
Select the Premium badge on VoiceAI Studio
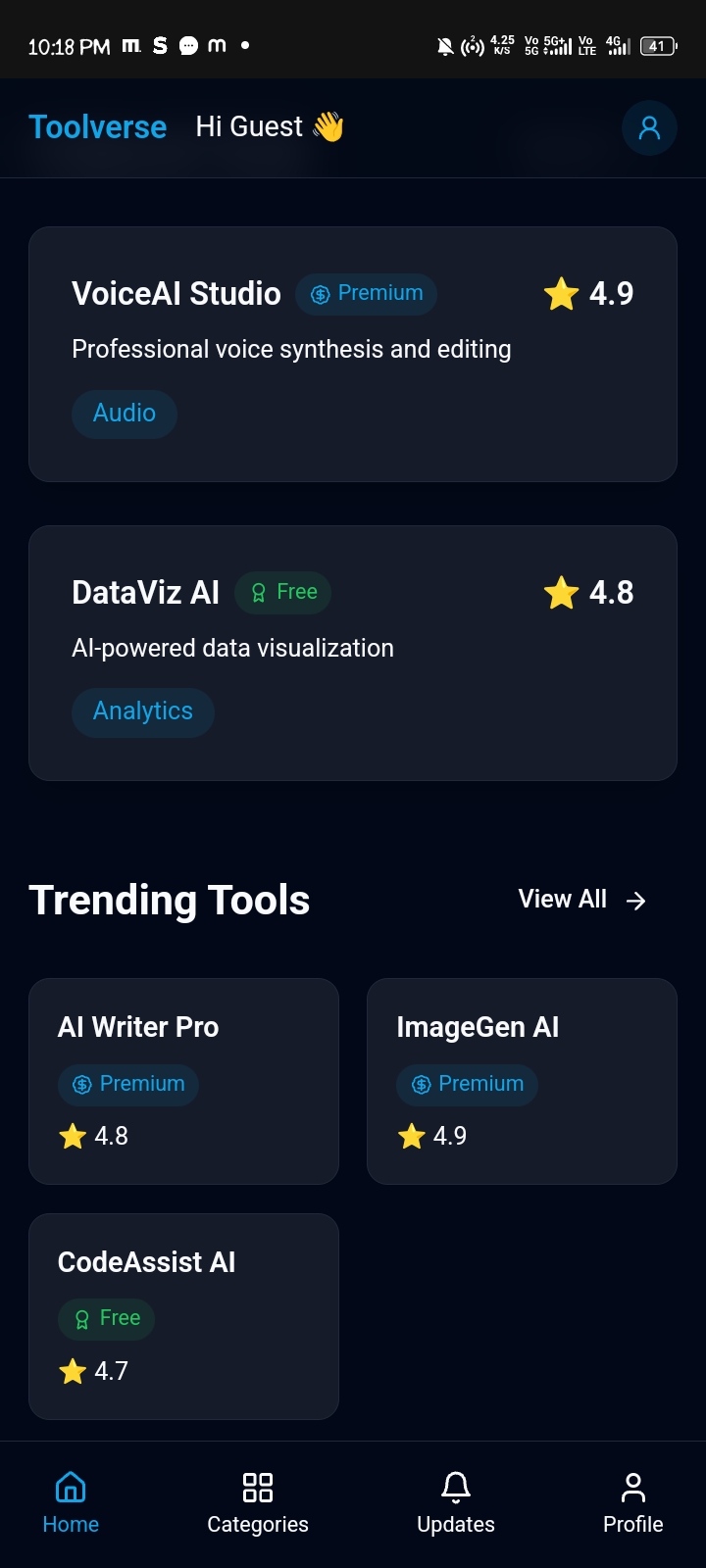367,294
